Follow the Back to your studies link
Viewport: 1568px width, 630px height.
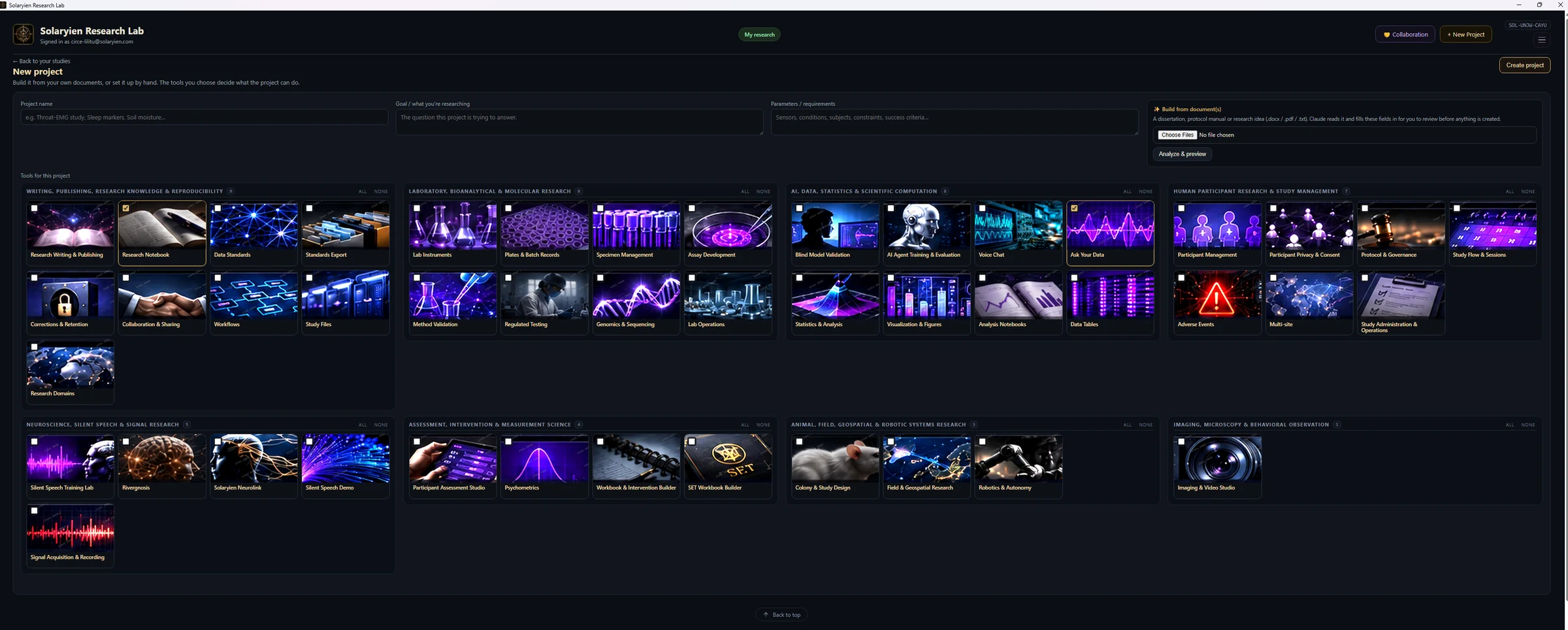click(x=42, y=61)
